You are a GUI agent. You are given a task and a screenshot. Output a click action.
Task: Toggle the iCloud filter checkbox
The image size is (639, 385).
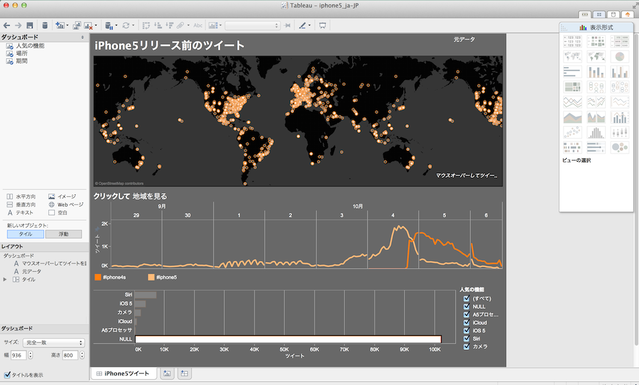point(467,323)
